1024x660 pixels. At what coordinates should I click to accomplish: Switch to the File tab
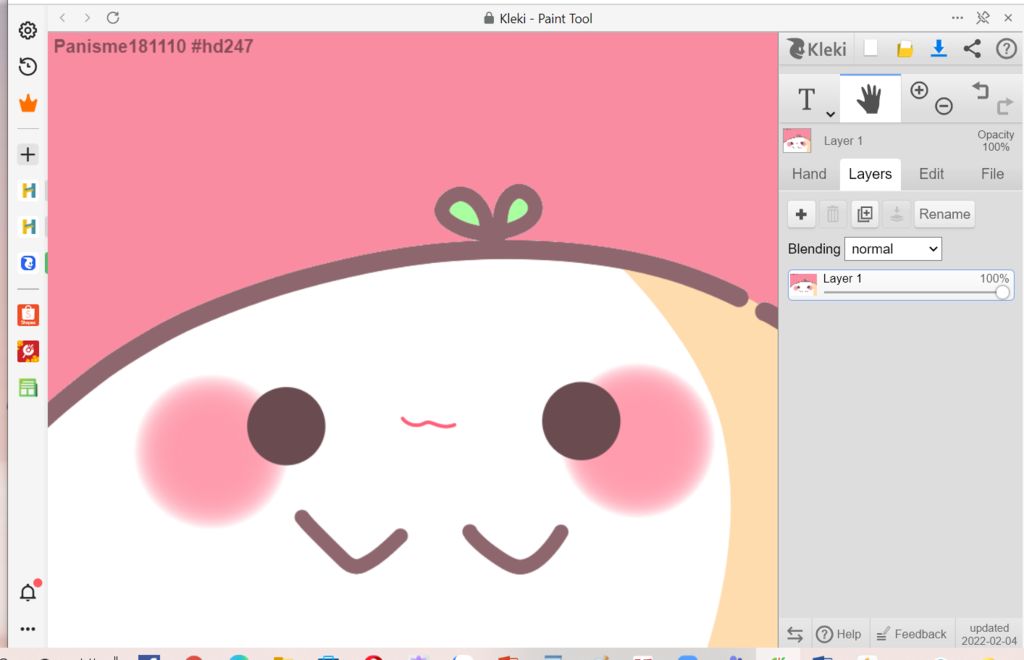coord(992,174)
